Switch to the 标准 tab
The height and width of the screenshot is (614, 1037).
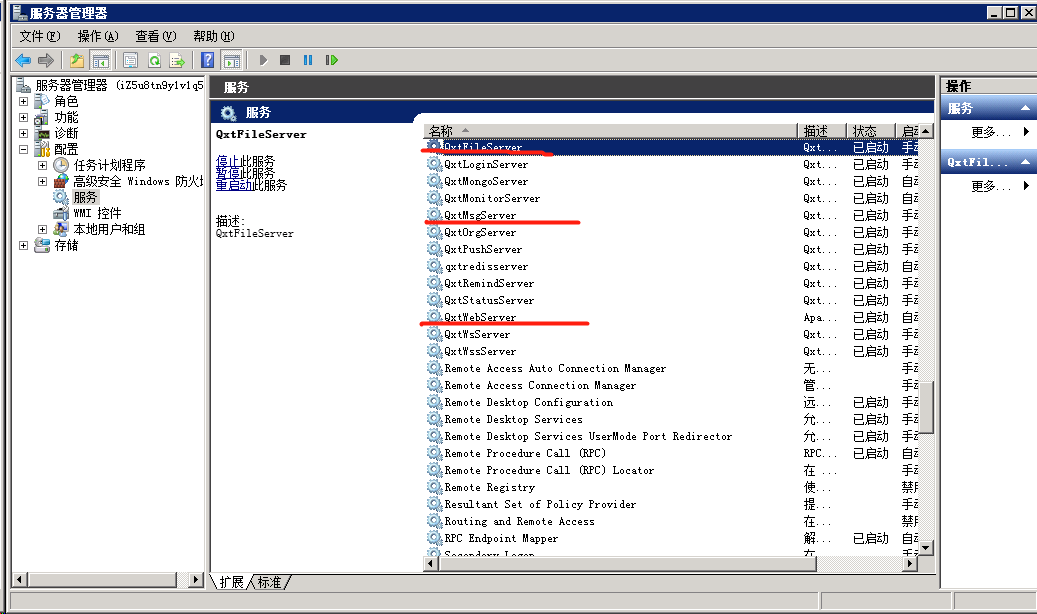click(270, 582)
